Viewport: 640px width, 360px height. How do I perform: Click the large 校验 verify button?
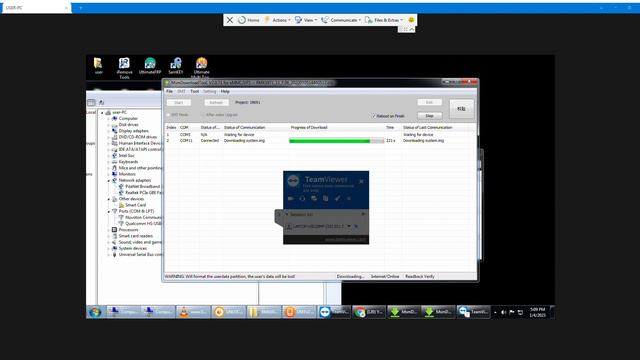tap(461, 109)
